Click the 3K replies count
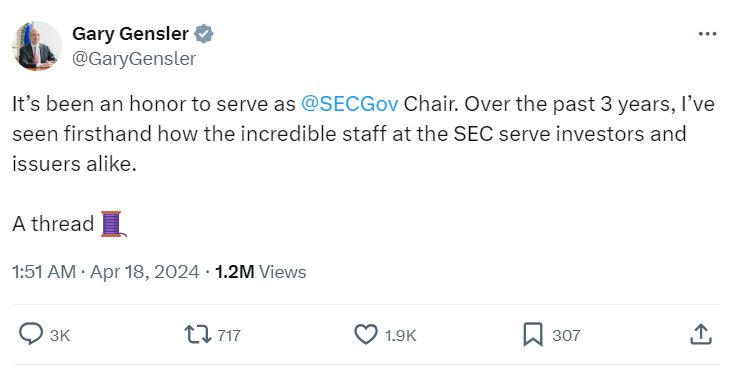 (x=60, y=335)
